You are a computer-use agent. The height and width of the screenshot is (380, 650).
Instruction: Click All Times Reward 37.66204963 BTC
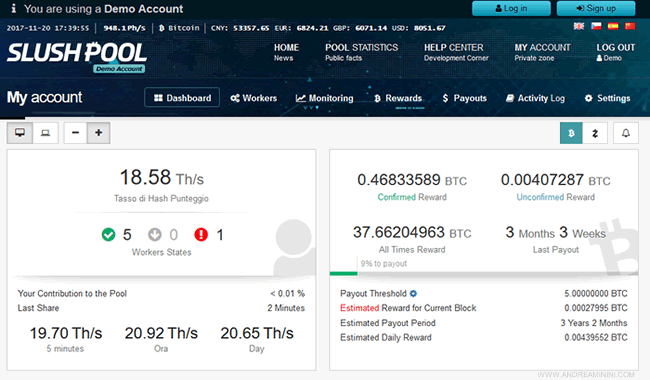pyautogui.click(x=412, y=232)
